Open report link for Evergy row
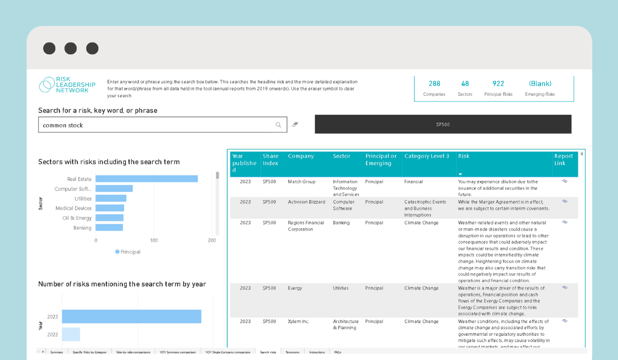 [x=564, y=288]
